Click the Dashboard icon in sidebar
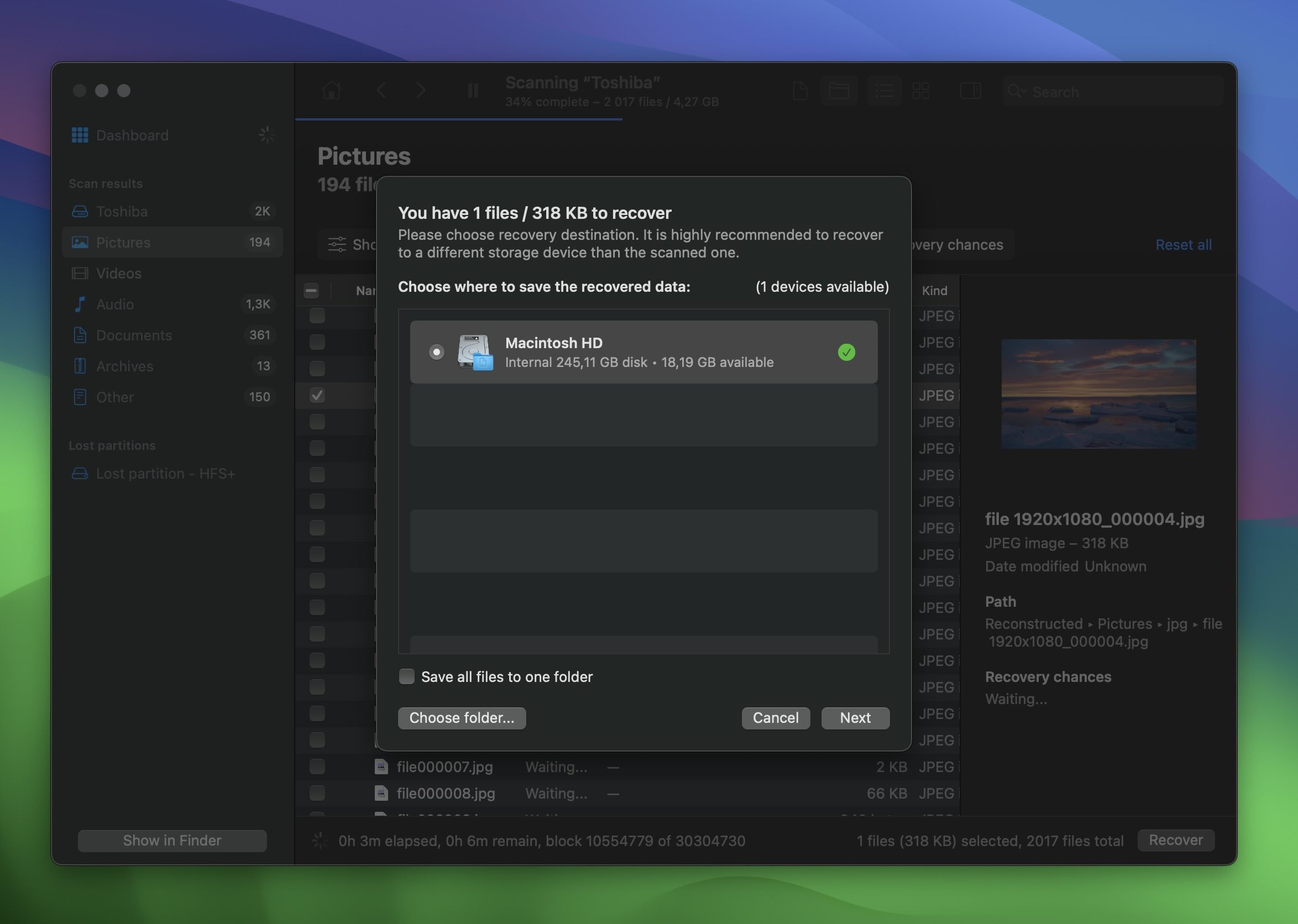The height and width of the screenshot is (924, 1298). point(79,134)
